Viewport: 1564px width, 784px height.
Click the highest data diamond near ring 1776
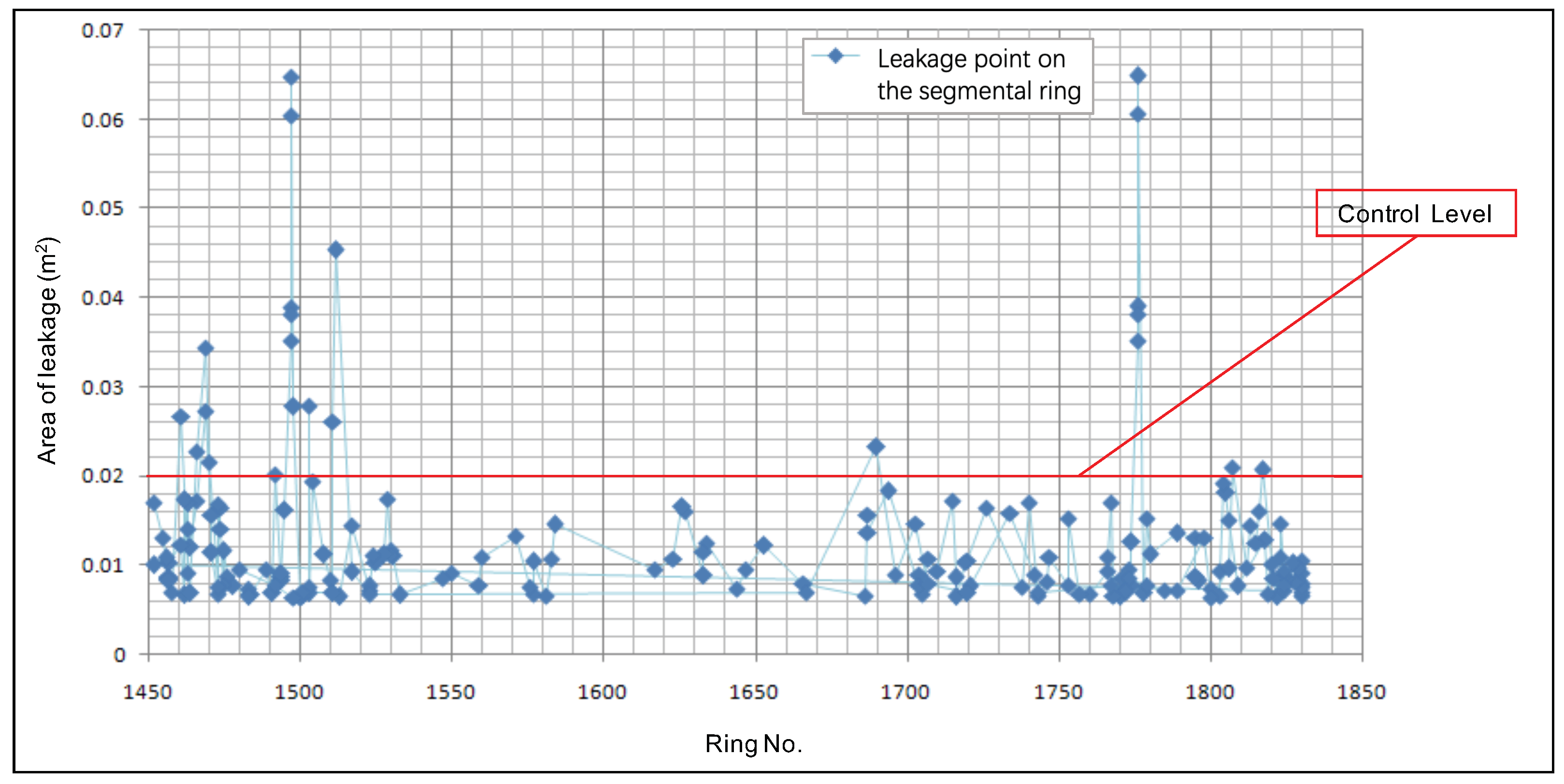click(x=1138, y=75)
